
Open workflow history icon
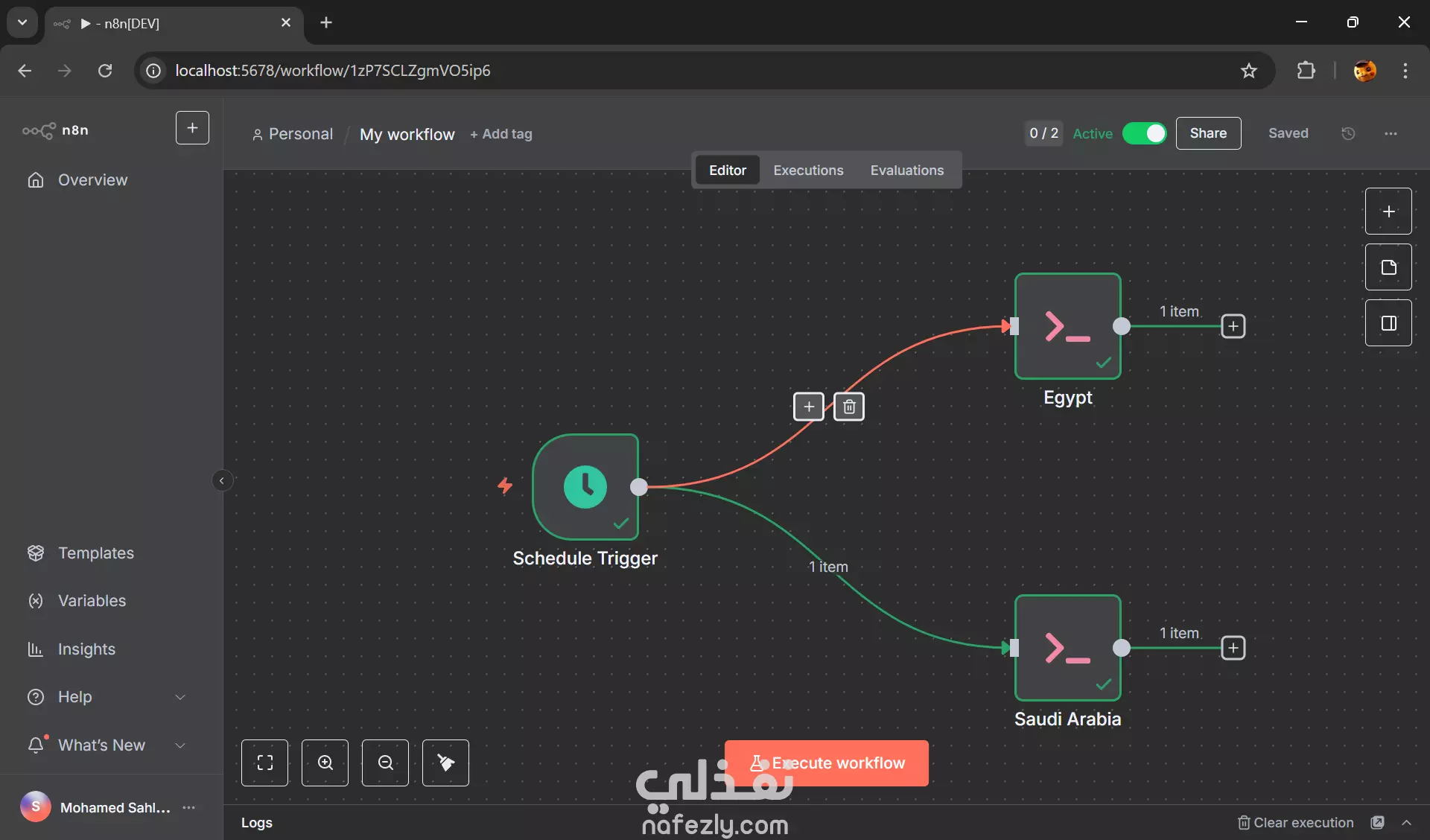coord(1348,133)
